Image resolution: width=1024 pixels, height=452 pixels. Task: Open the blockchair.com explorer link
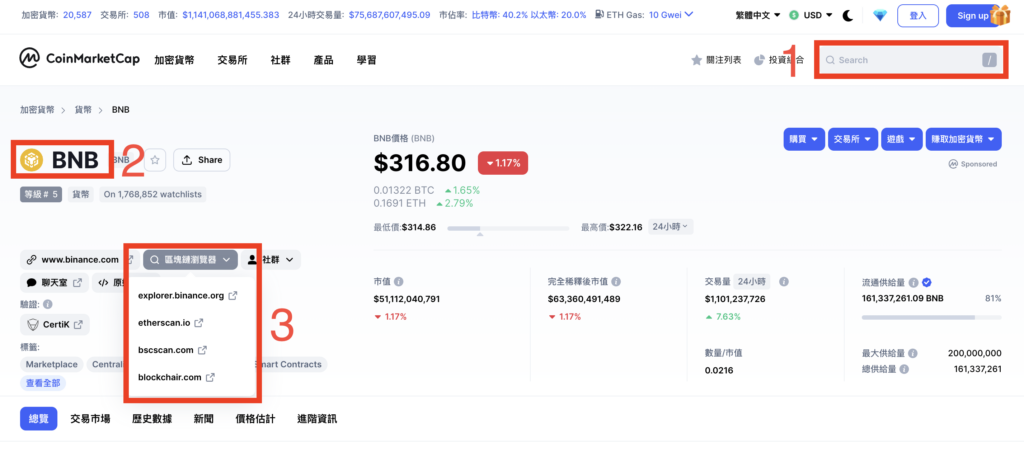170,378
